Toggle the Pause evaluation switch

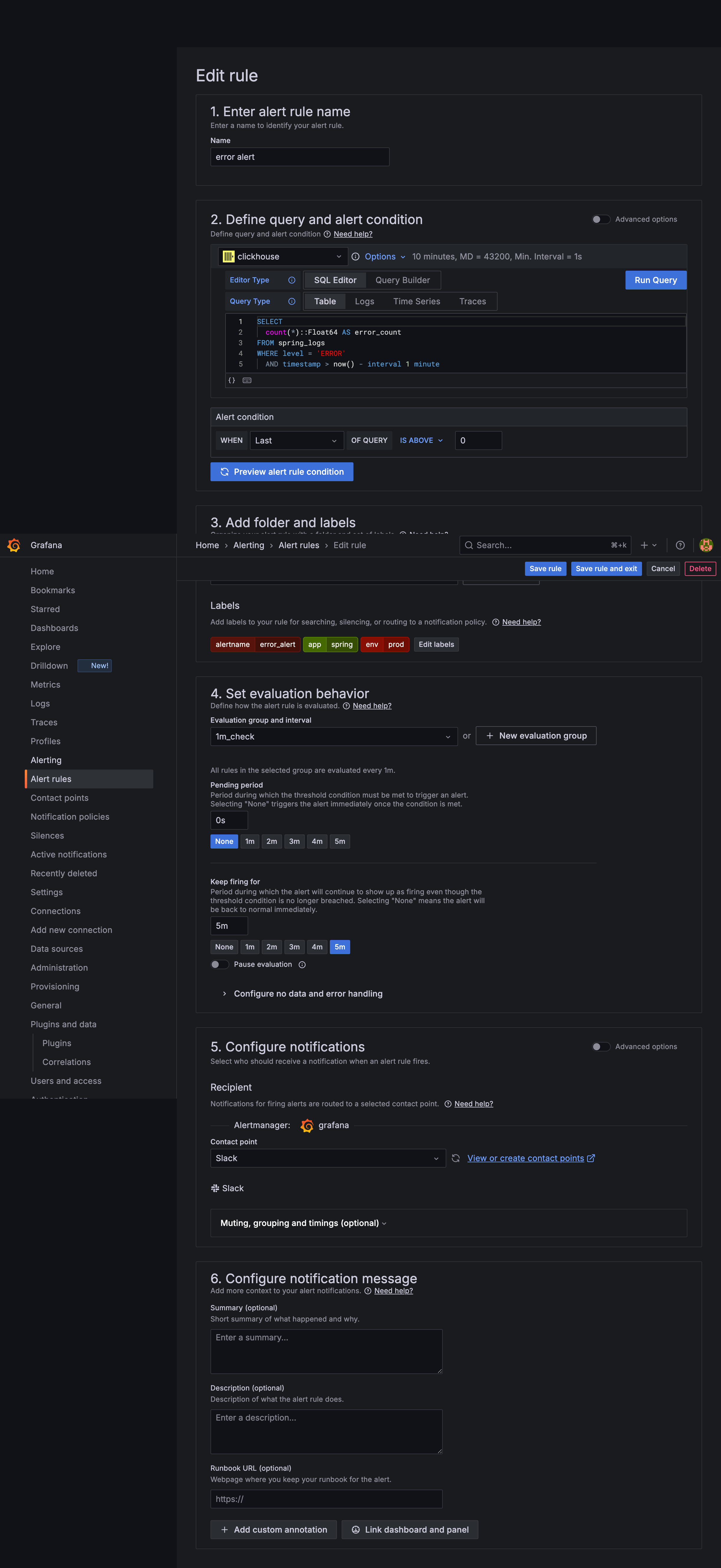[x=220, y=964]
